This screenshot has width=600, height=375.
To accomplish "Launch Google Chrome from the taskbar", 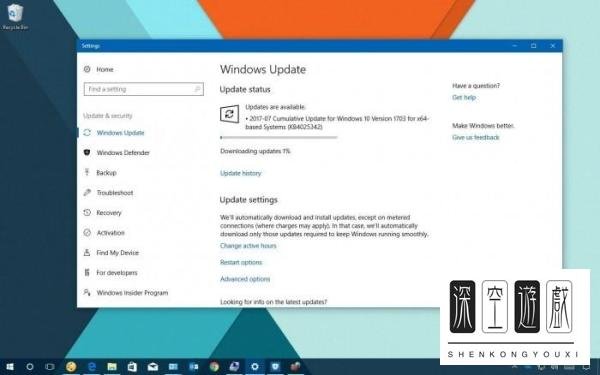I will (x=214, y=367).
